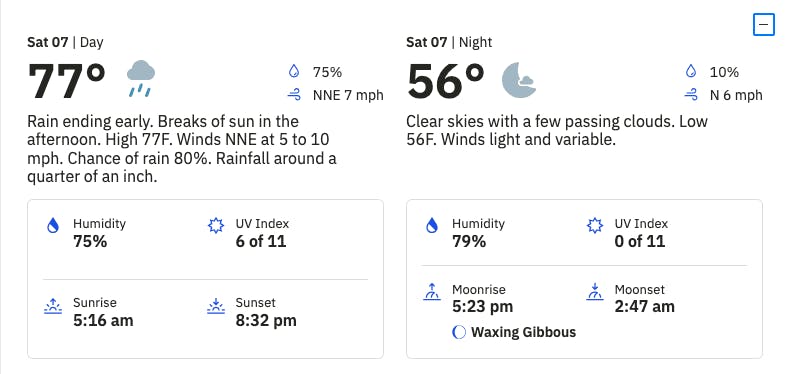
Task: Click the day UV Index sun icon
Action: click(216, 225)
